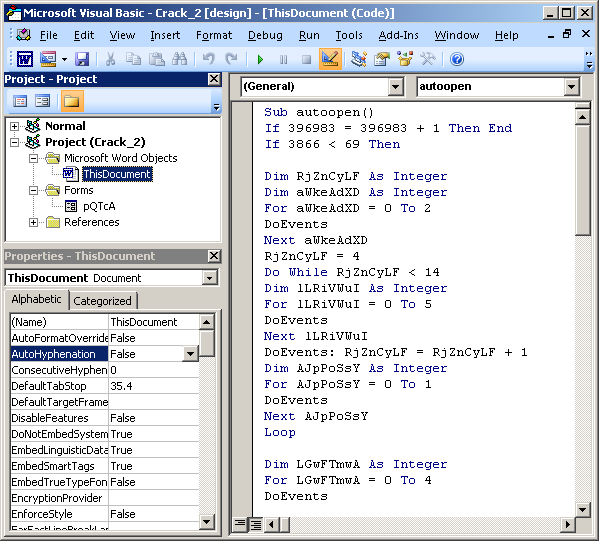Switch to the Categorized properties tab
The width and height of the screenshot is (599, 541).
102,301
